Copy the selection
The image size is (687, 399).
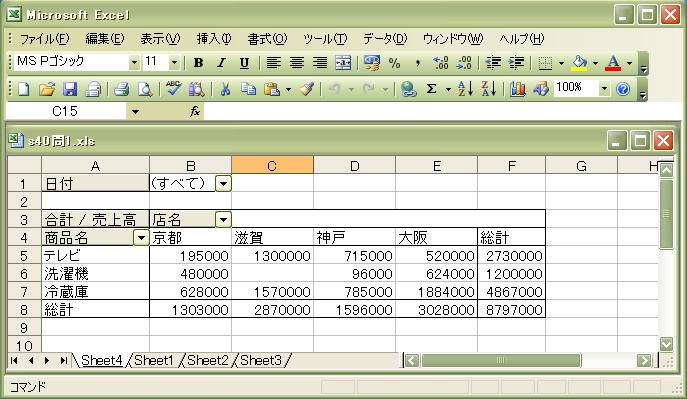click(x=248, y=89)
